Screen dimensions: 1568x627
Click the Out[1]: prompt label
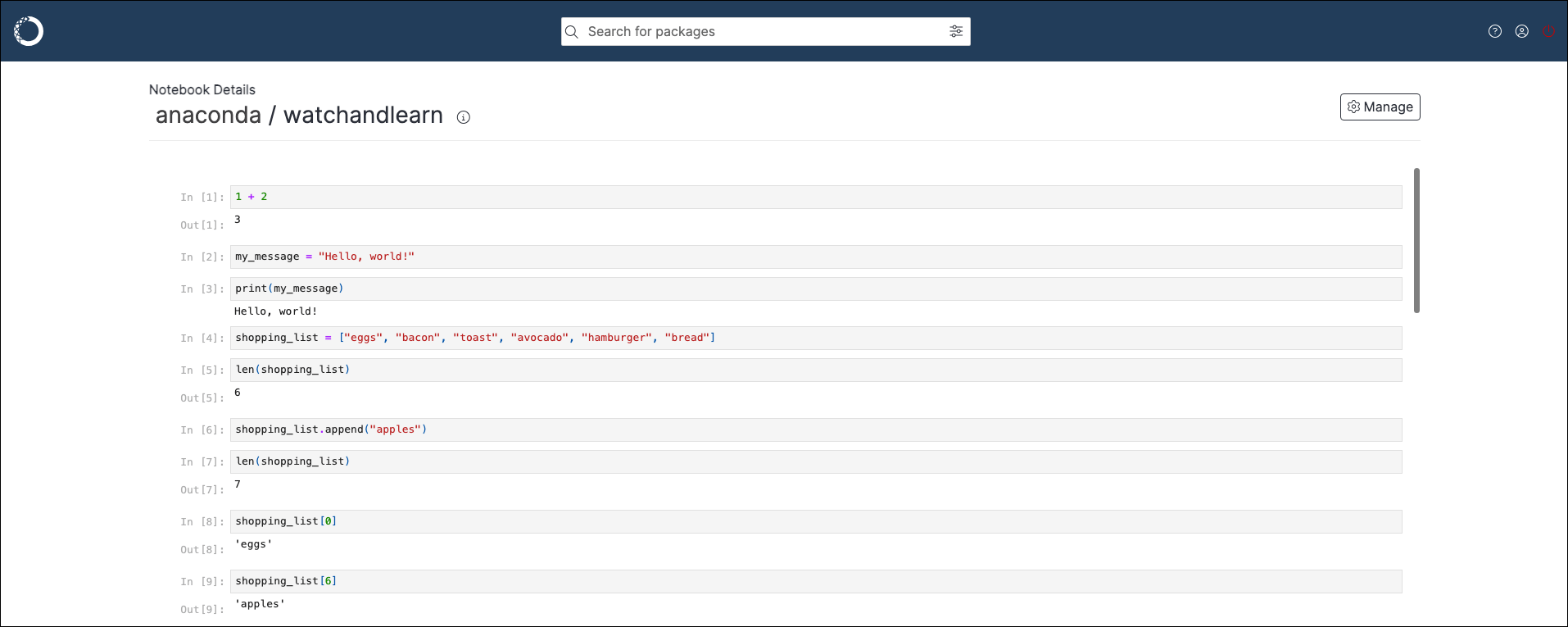coord(202,225)
